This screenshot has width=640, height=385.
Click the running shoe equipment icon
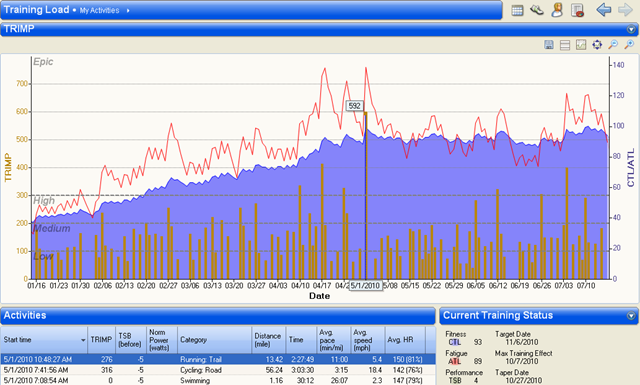click(537, 10)
